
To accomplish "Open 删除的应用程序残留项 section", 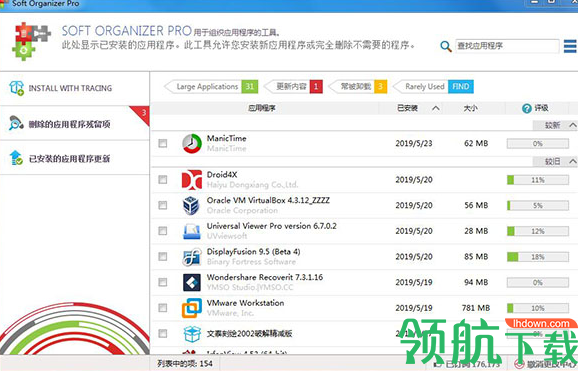I will click(x=74, y=124).
